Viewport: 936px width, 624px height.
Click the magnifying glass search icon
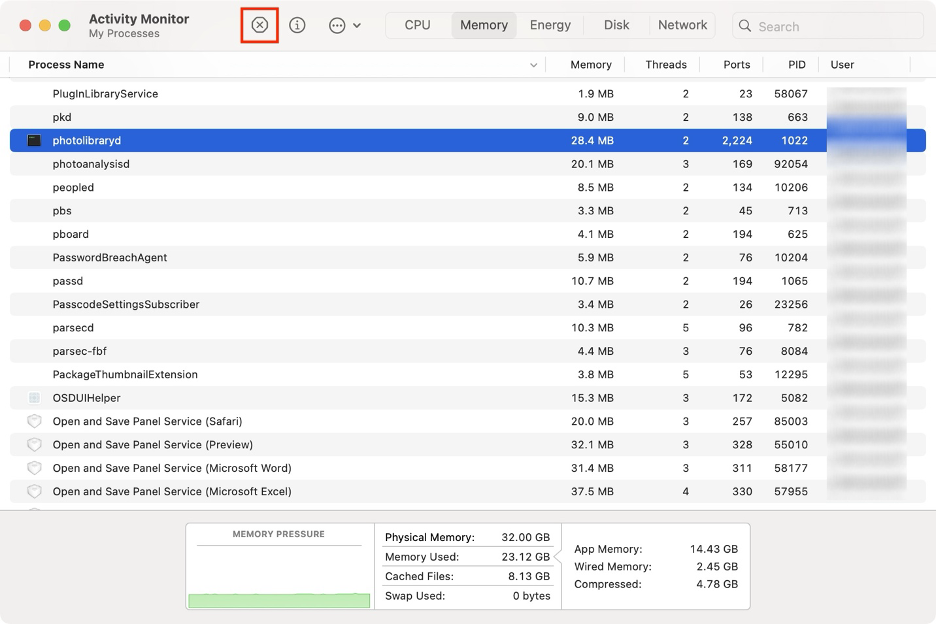(x=745, y=26)
